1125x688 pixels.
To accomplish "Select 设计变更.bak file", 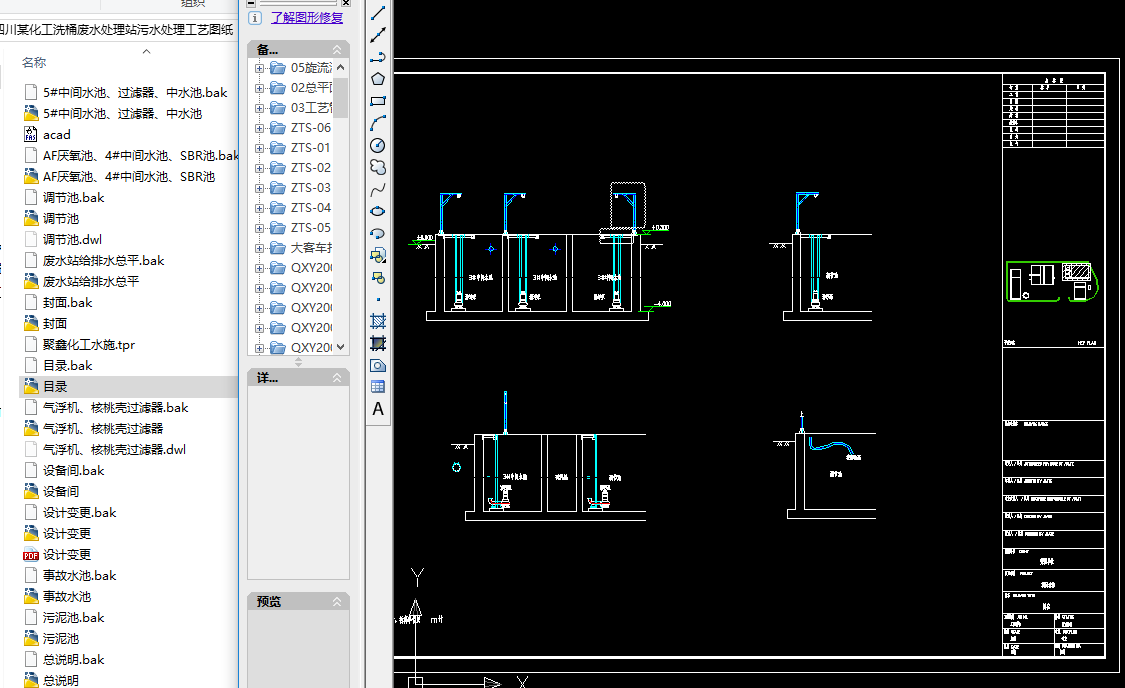I will (80, 512).
